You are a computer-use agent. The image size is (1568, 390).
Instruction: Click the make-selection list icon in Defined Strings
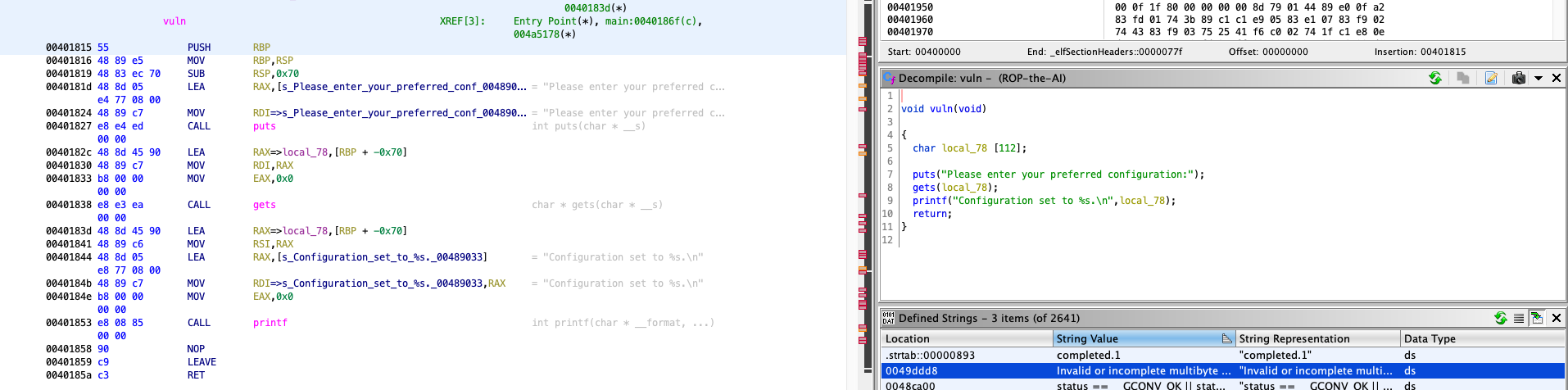[x=1519, y=318]
